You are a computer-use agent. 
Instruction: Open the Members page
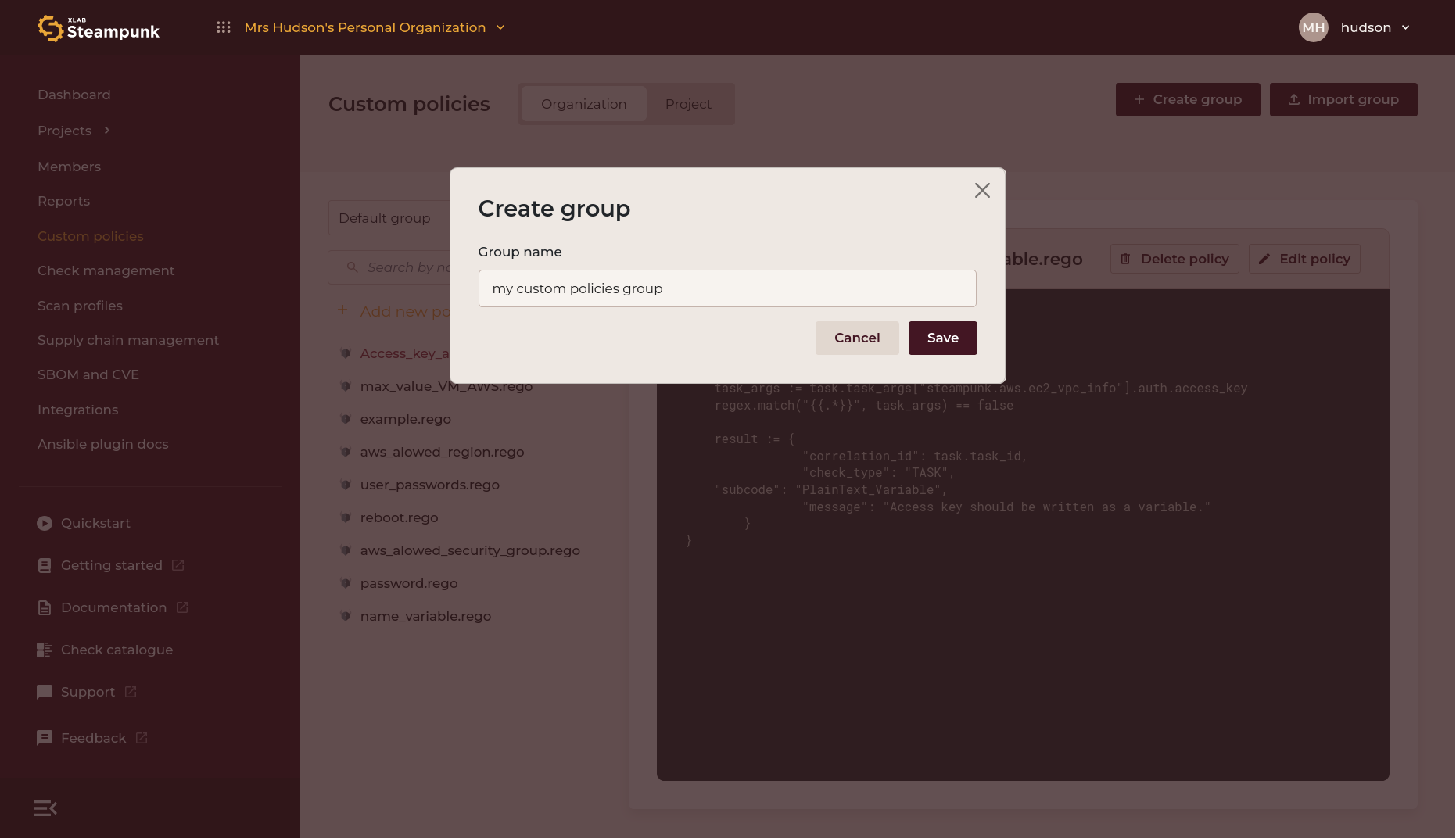point(69,167)
